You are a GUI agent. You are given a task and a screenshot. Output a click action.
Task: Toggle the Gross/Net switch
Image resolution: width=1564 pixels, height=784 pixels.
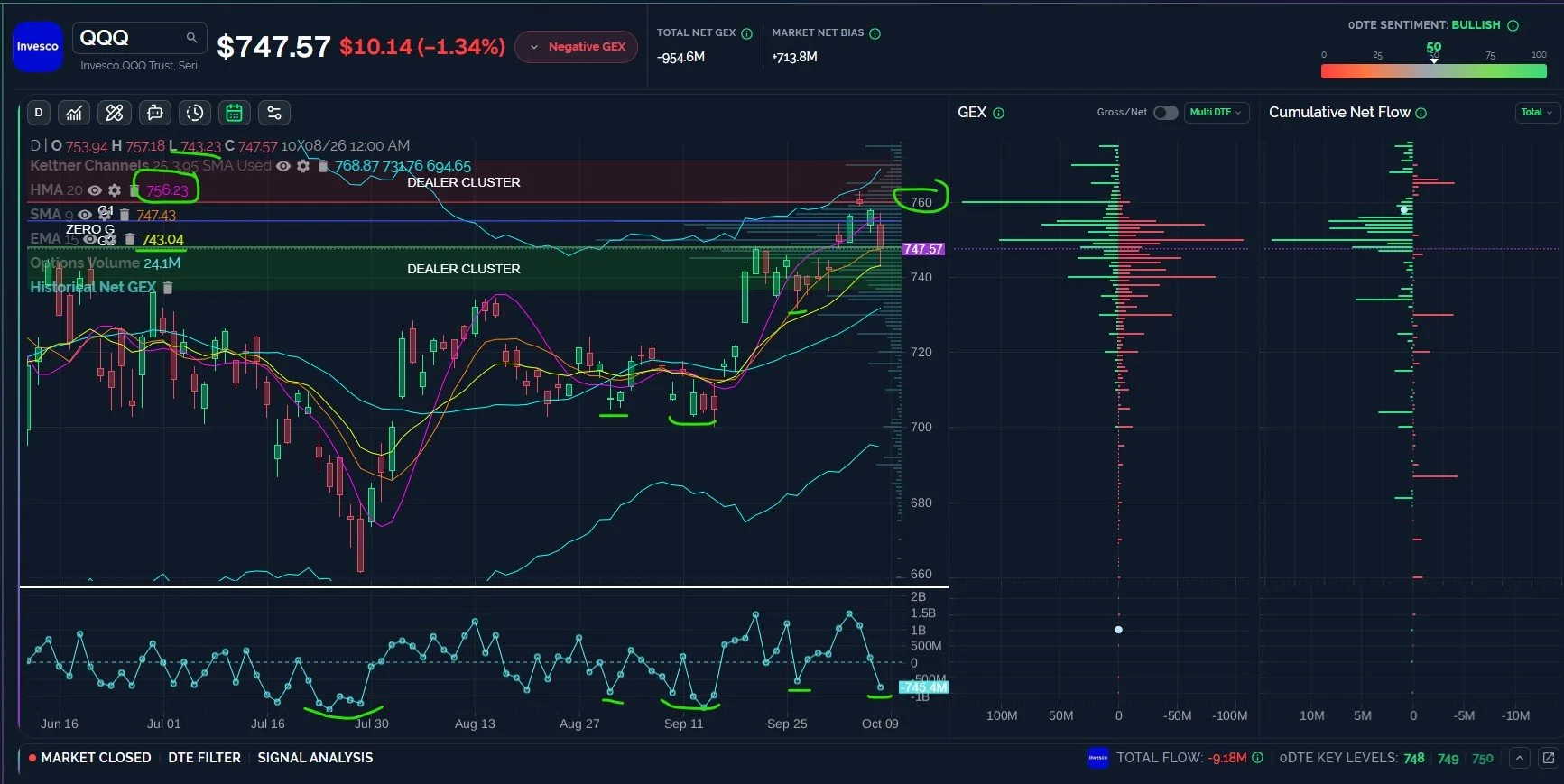coord(1165,113)
